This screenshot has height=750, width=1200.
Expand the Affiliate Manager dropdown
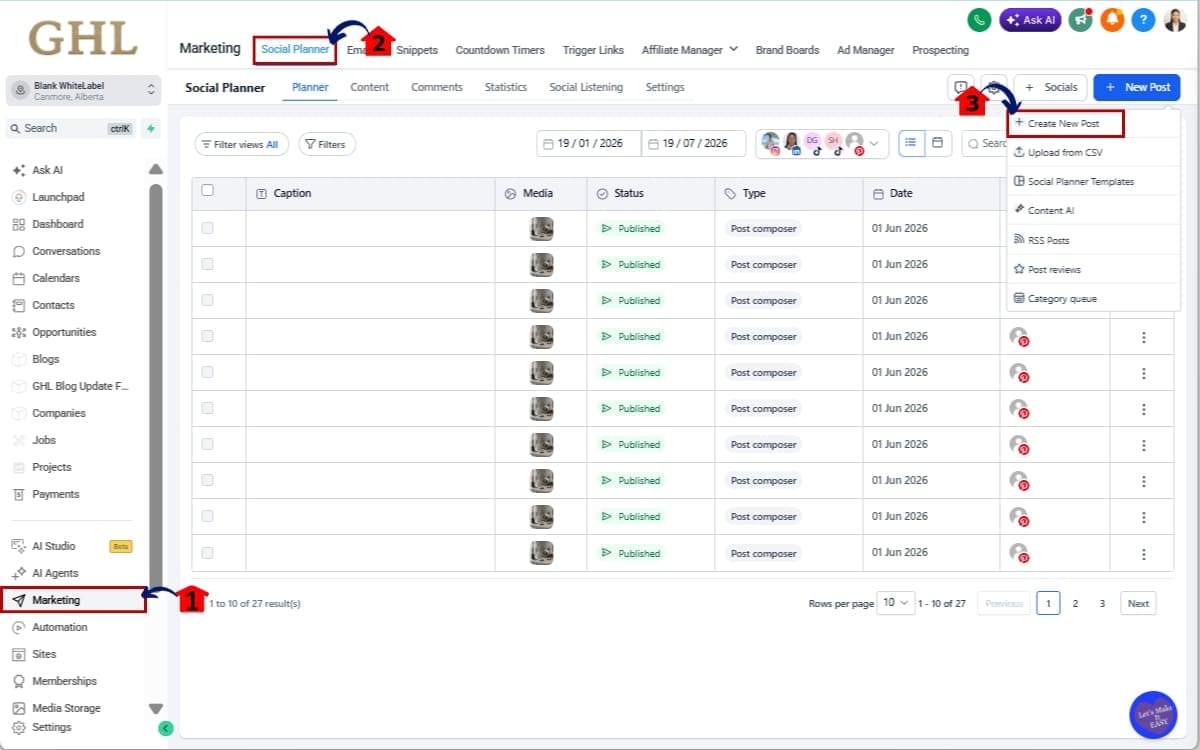[x=689, y=49]
